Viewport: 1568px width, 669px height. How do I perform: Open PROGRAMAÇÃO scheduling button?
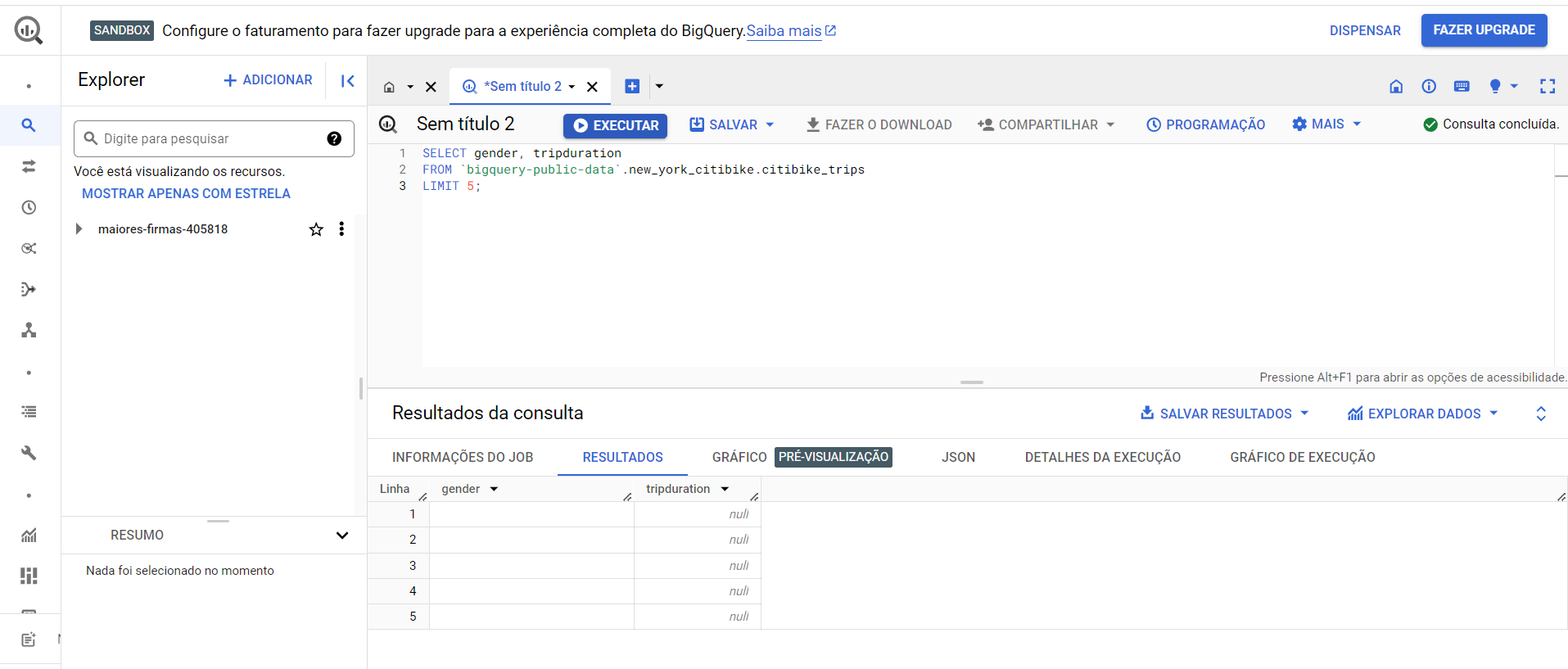point(1205,124)
